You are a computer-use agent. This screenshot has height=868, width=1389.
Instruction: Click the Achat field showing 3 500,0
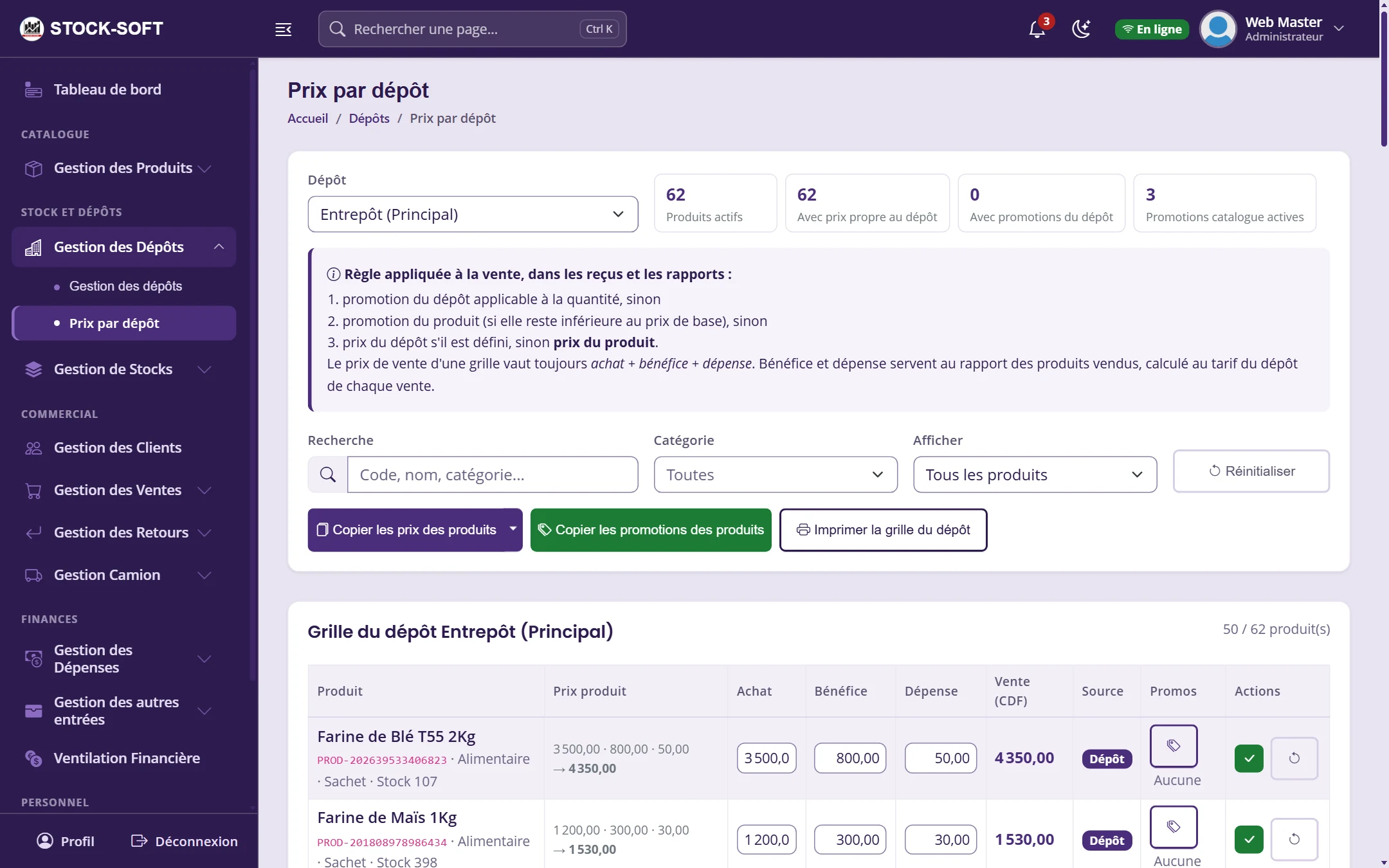click(767, 759)
